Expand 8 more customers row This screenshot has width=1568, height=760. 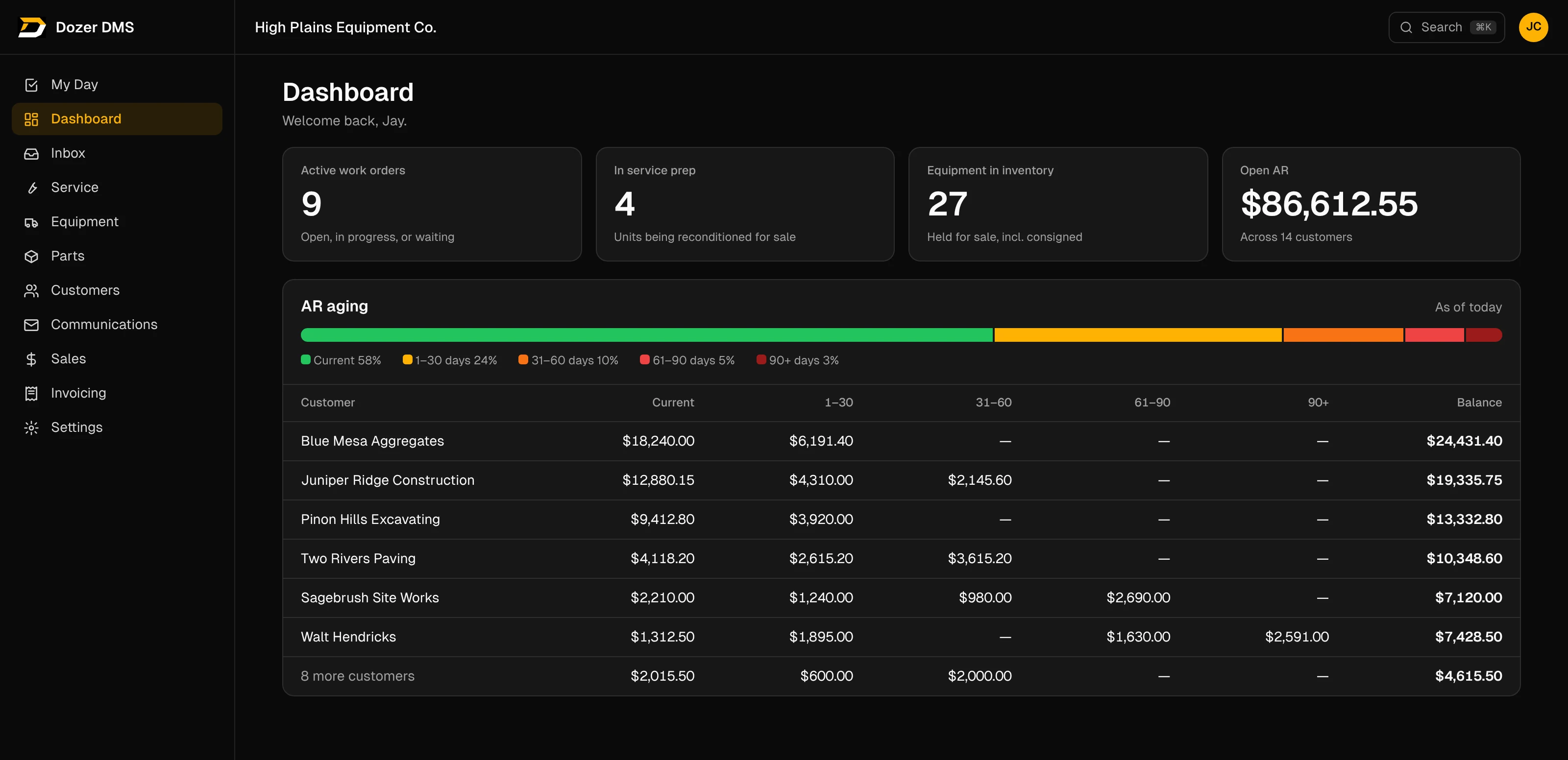901,676
